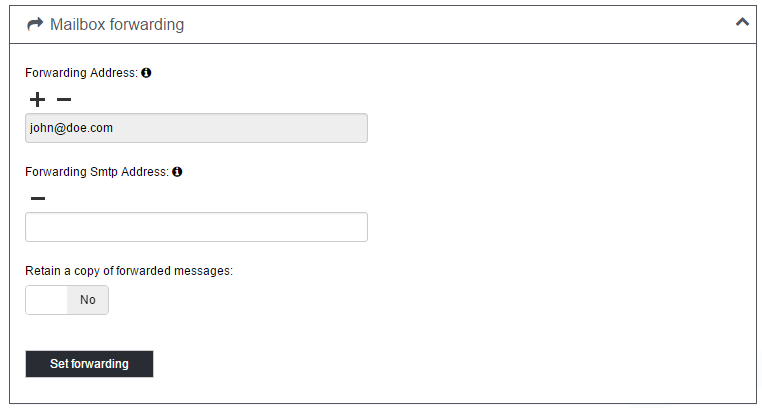Remove forwarding address using minus beside plus
762x408 pixels.
pos(64,99)
